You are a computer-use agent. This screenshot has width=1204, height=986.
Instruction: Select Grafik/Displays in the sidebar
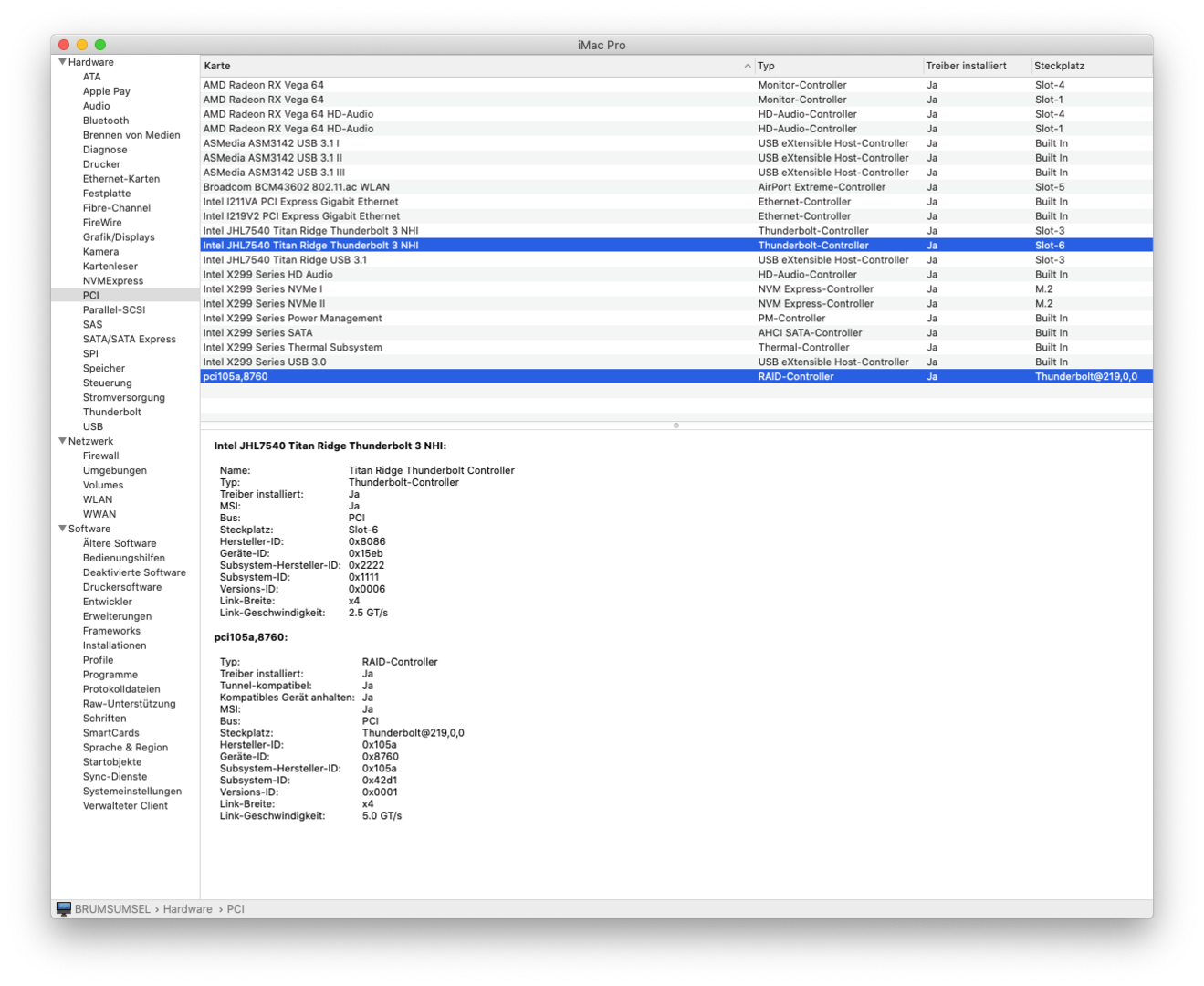119,237
